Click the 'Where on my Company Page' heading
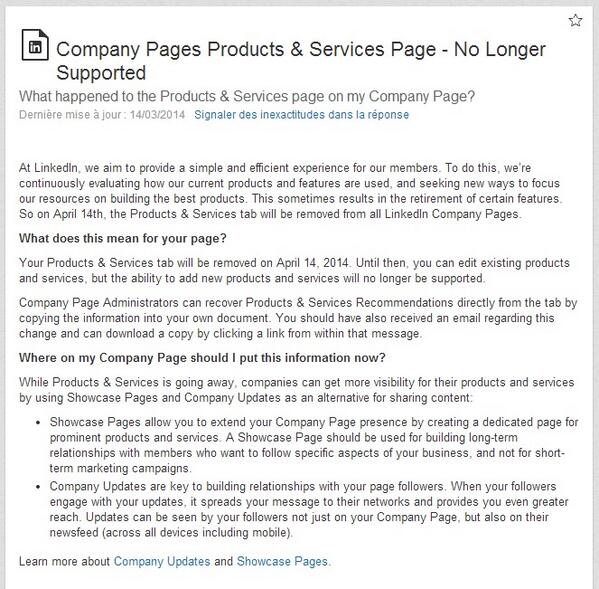Image resolution: width=599 pixels, height=589 pixels. [x=202, y=358]
